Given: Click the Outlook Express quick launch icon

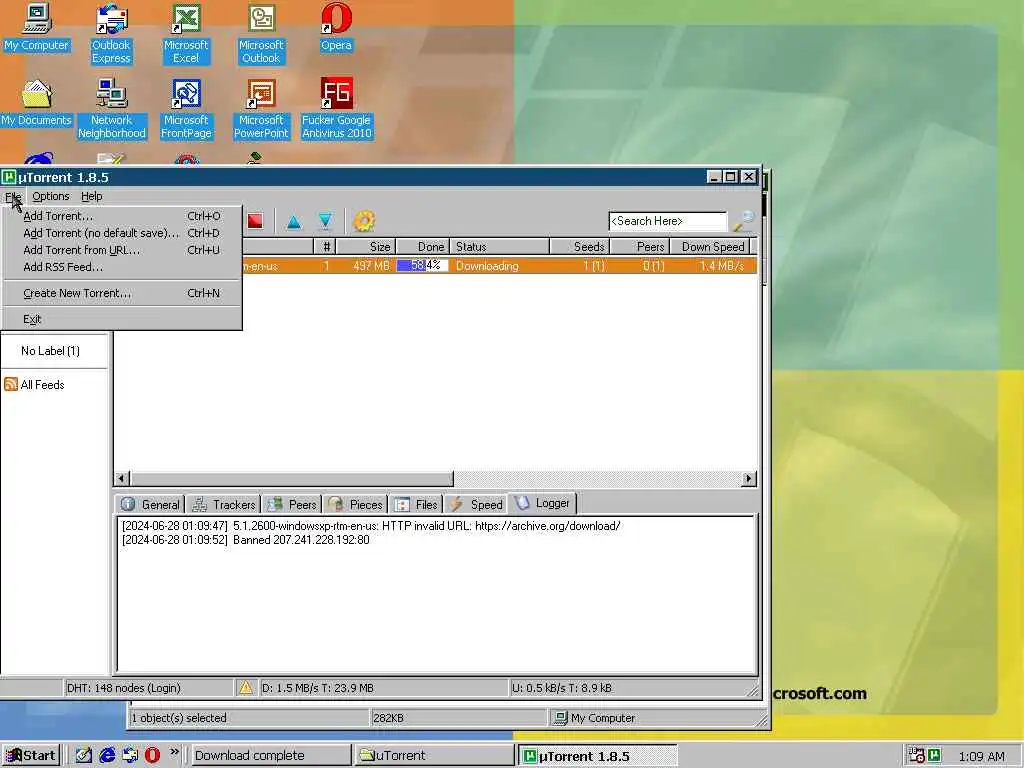Looking at the screenshot, I should pyautogui.click(x=130, y=756).
